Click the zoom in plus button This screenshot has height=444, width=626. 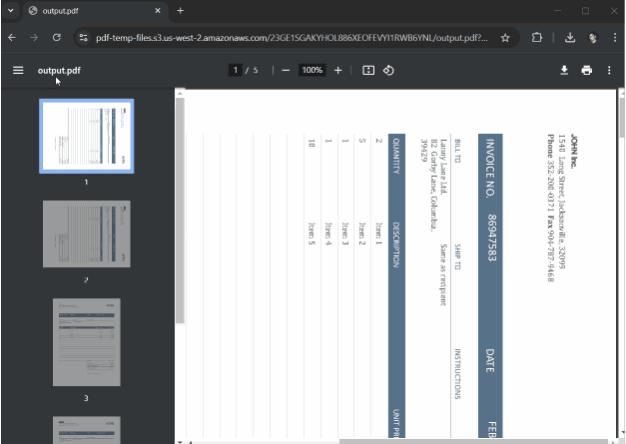[x=338, y=70]
